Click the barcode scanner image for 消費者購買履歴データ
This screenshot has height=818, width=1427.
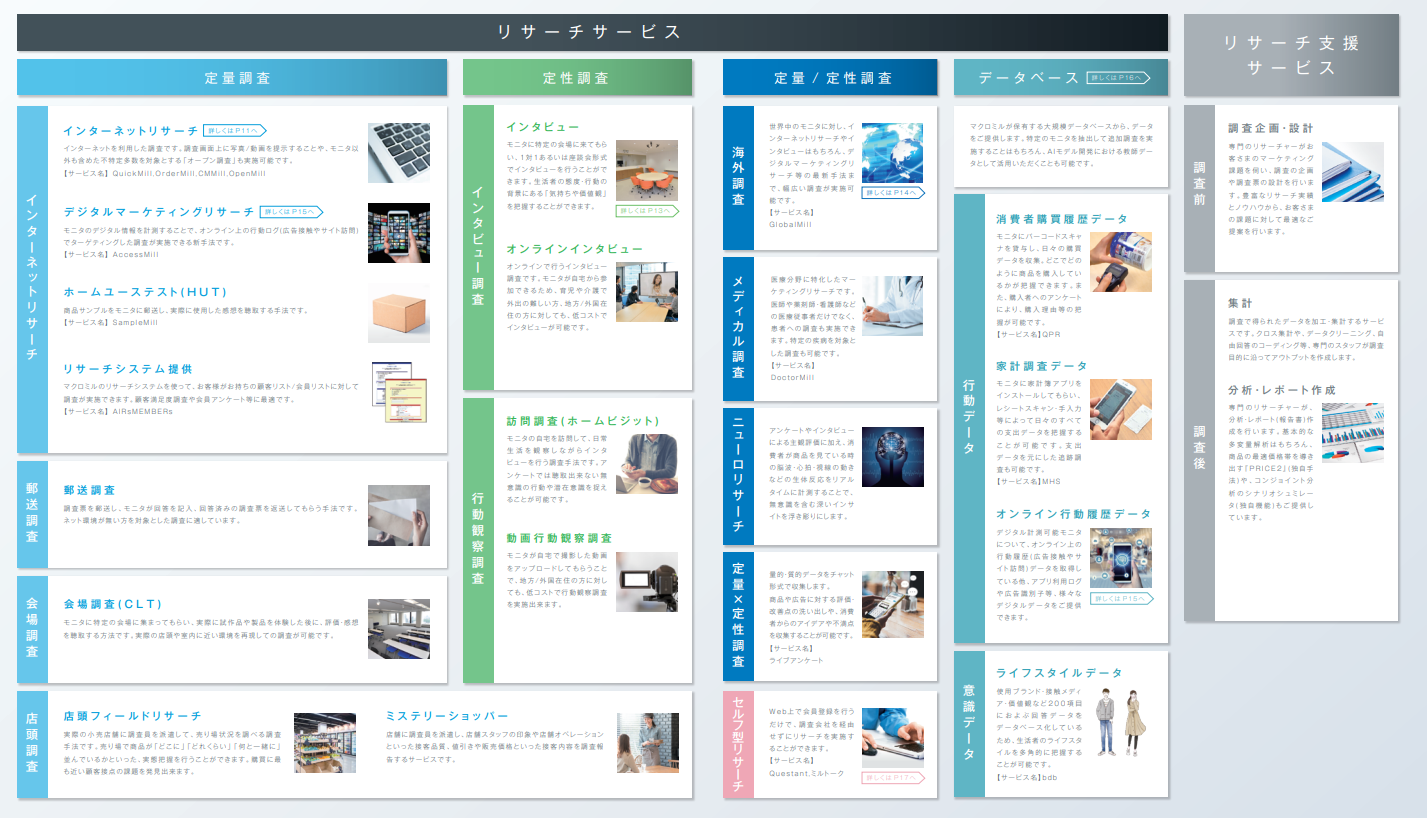click(x=1120, y=262)
